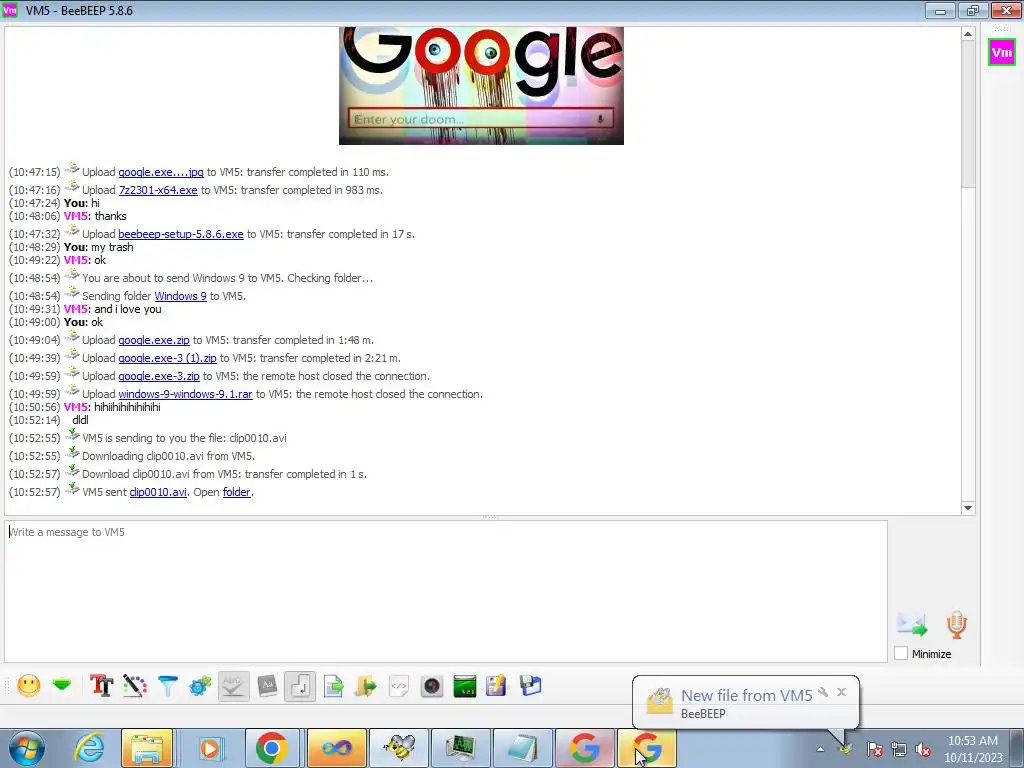Click the send folder (folder with arrow) icon
Image resolution: width=1024 pixels, height=768 pixels.
[x=366, y=686]
